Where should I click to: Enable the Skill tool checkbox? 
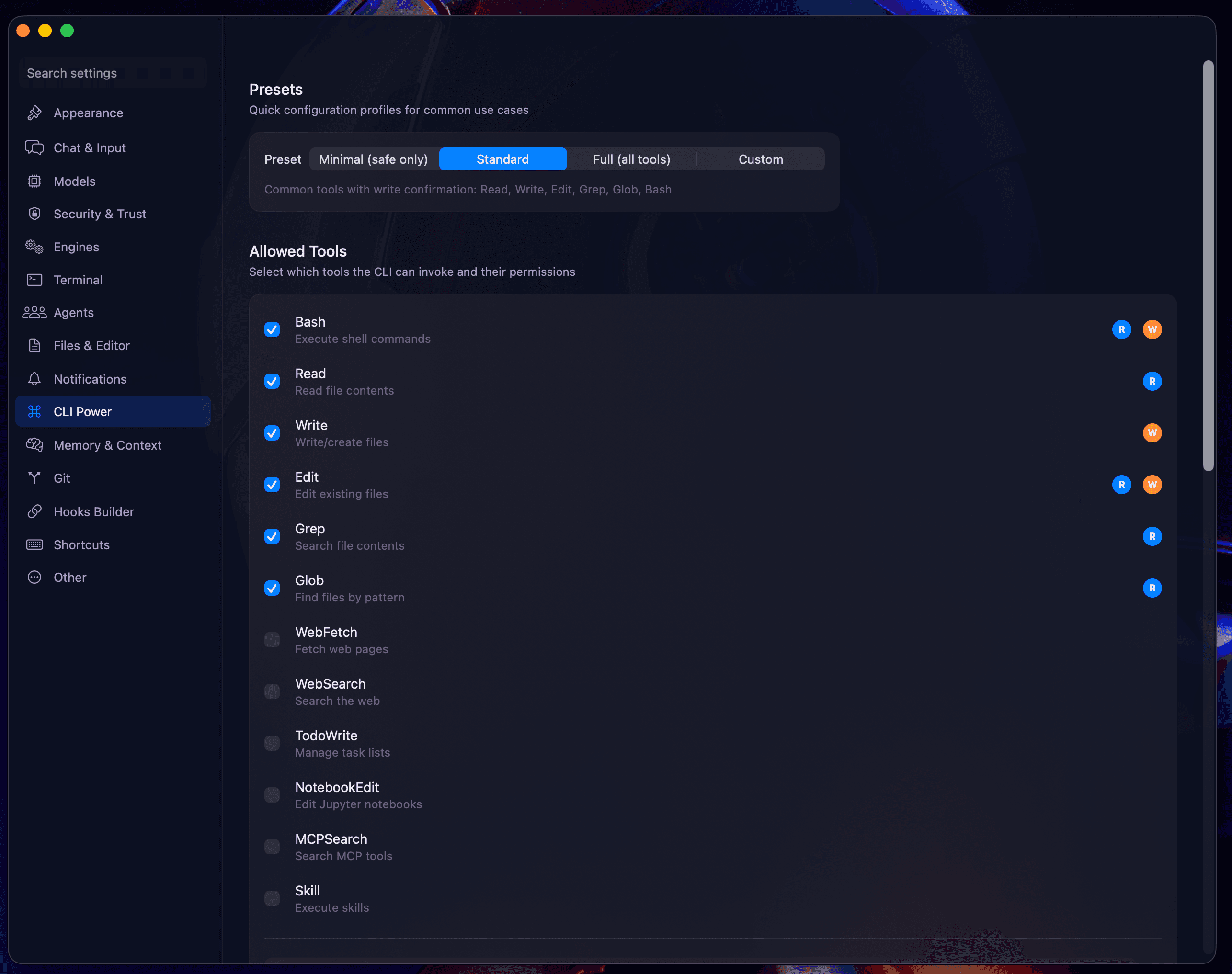[x=272, y=897]
